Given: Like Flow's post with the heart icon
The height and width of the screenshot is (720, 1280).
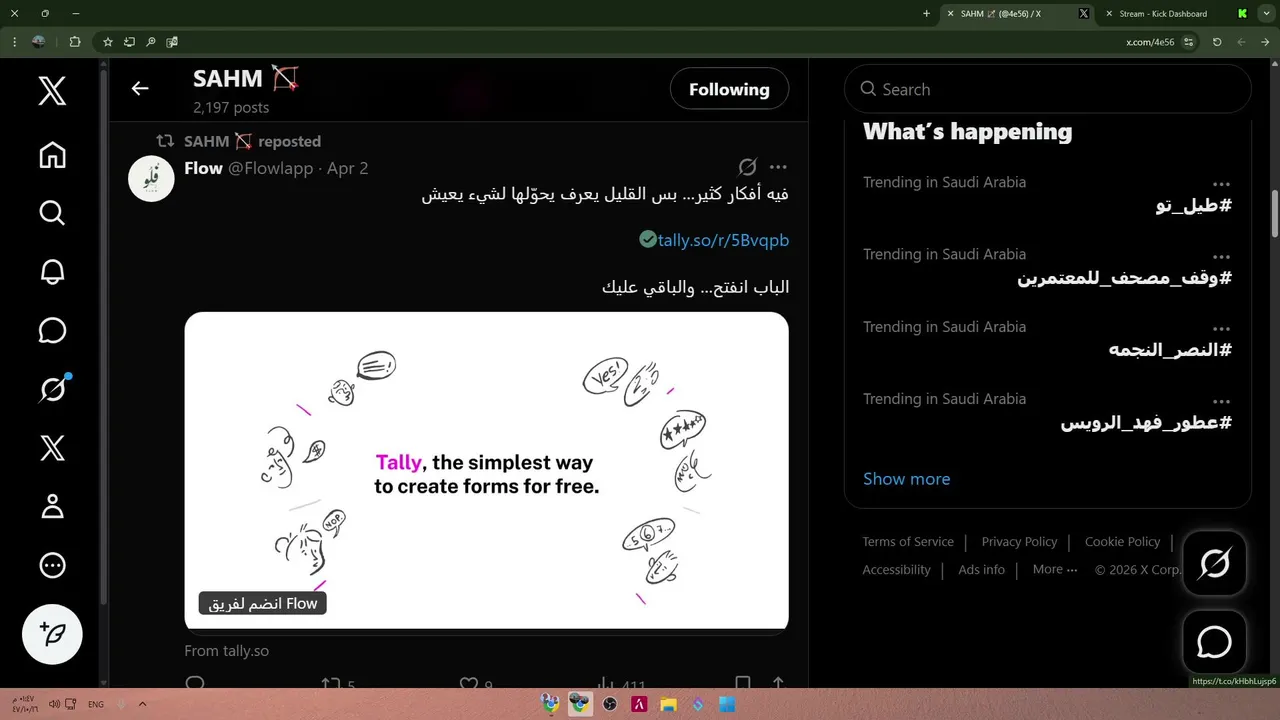Looking at the screenshot, I should [468, 684].
